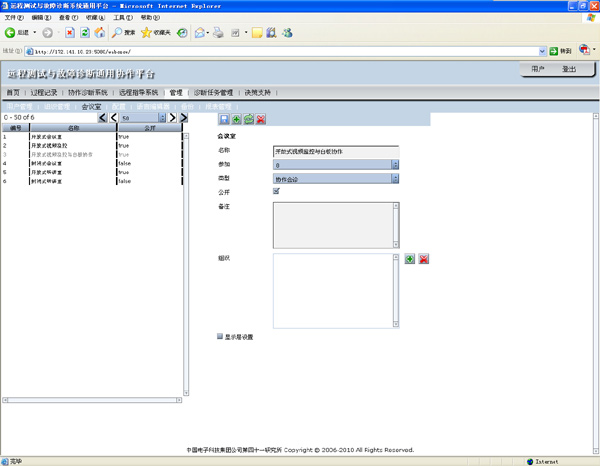600x466 pixels.
Task: Click the 名称 text input field
Action: click(x=336, y=151)
